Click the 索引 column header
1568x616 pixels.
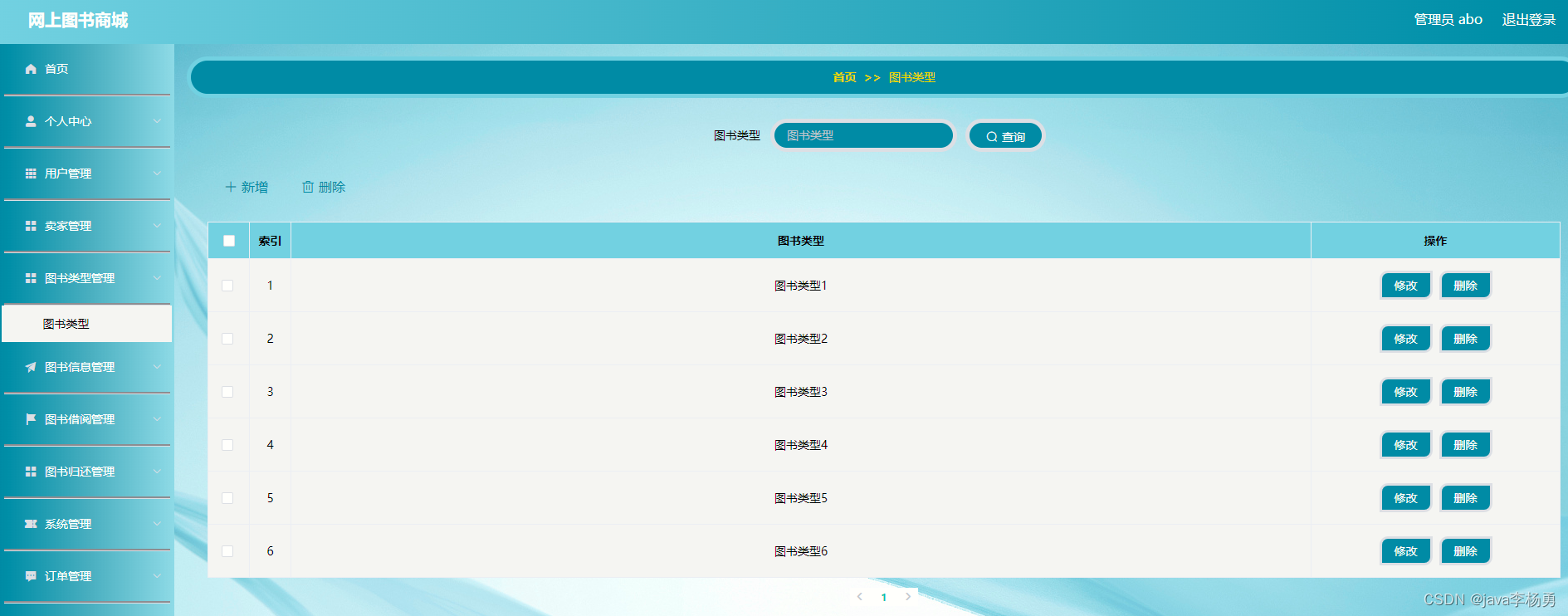coord(270,241)
